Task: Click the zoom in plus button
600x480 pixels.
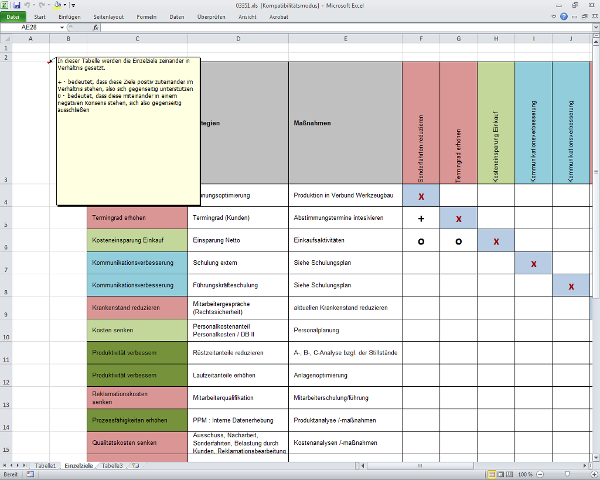Action: click(592, 474)
